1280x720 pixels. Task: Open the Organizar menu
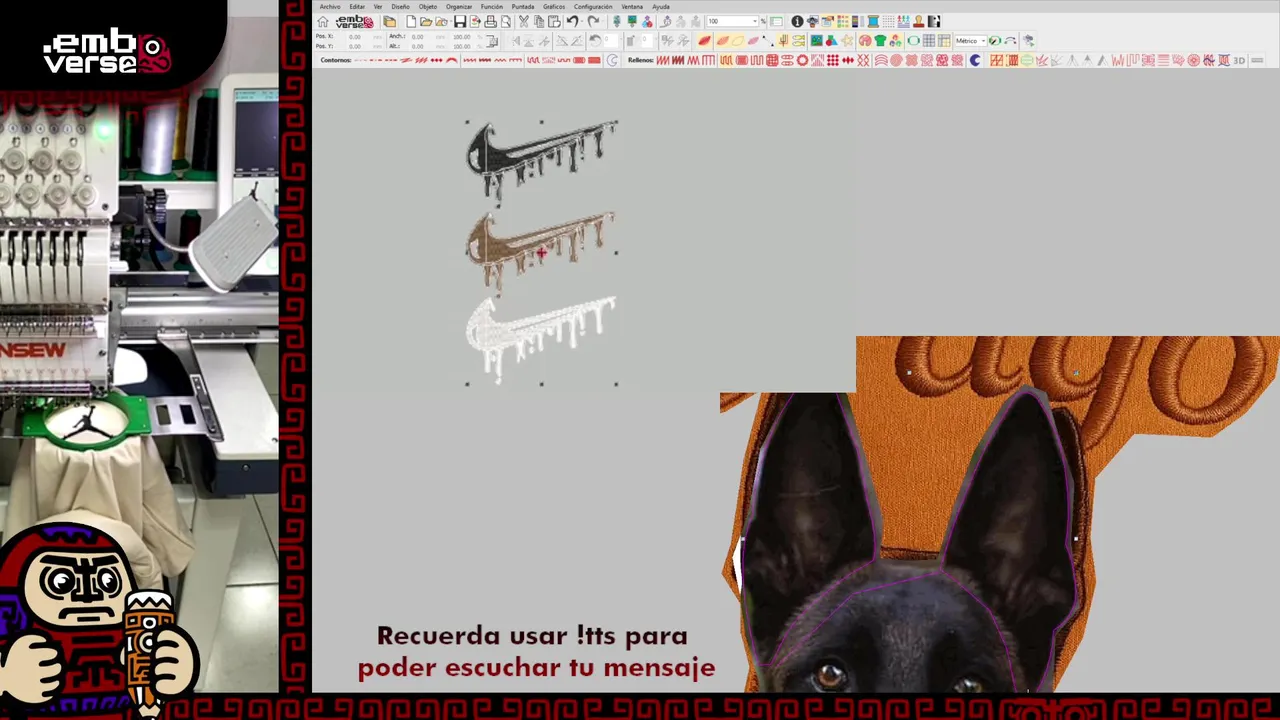click(459, 7)
